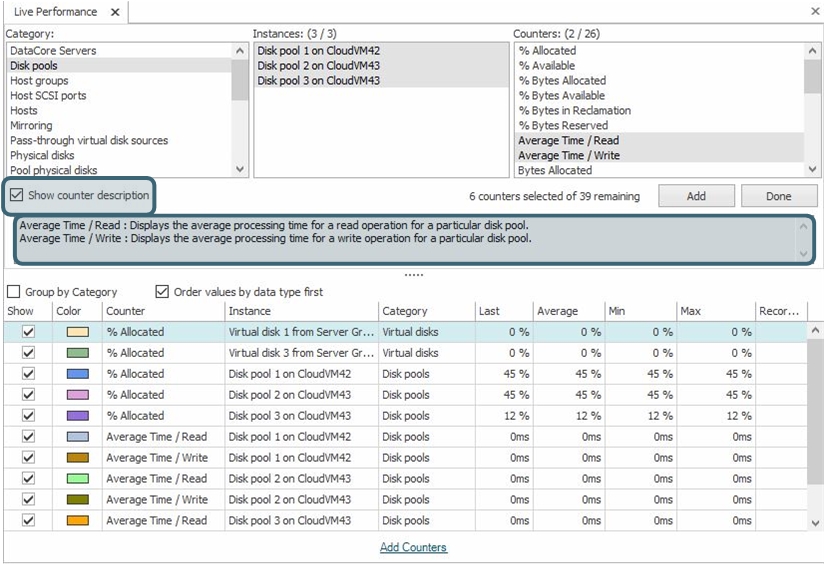Screen dimensions: 825x565
Task: Click the splitter grip dots
Action: tap(413, 274)
